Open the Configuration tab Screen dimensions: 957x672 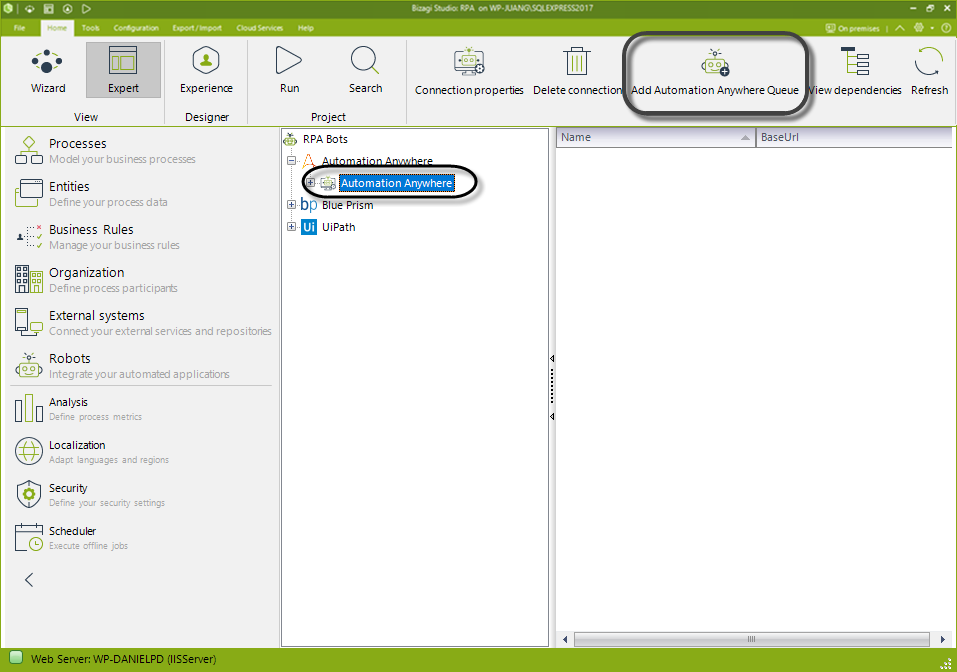pyautogui.click(x=136, y=28)
